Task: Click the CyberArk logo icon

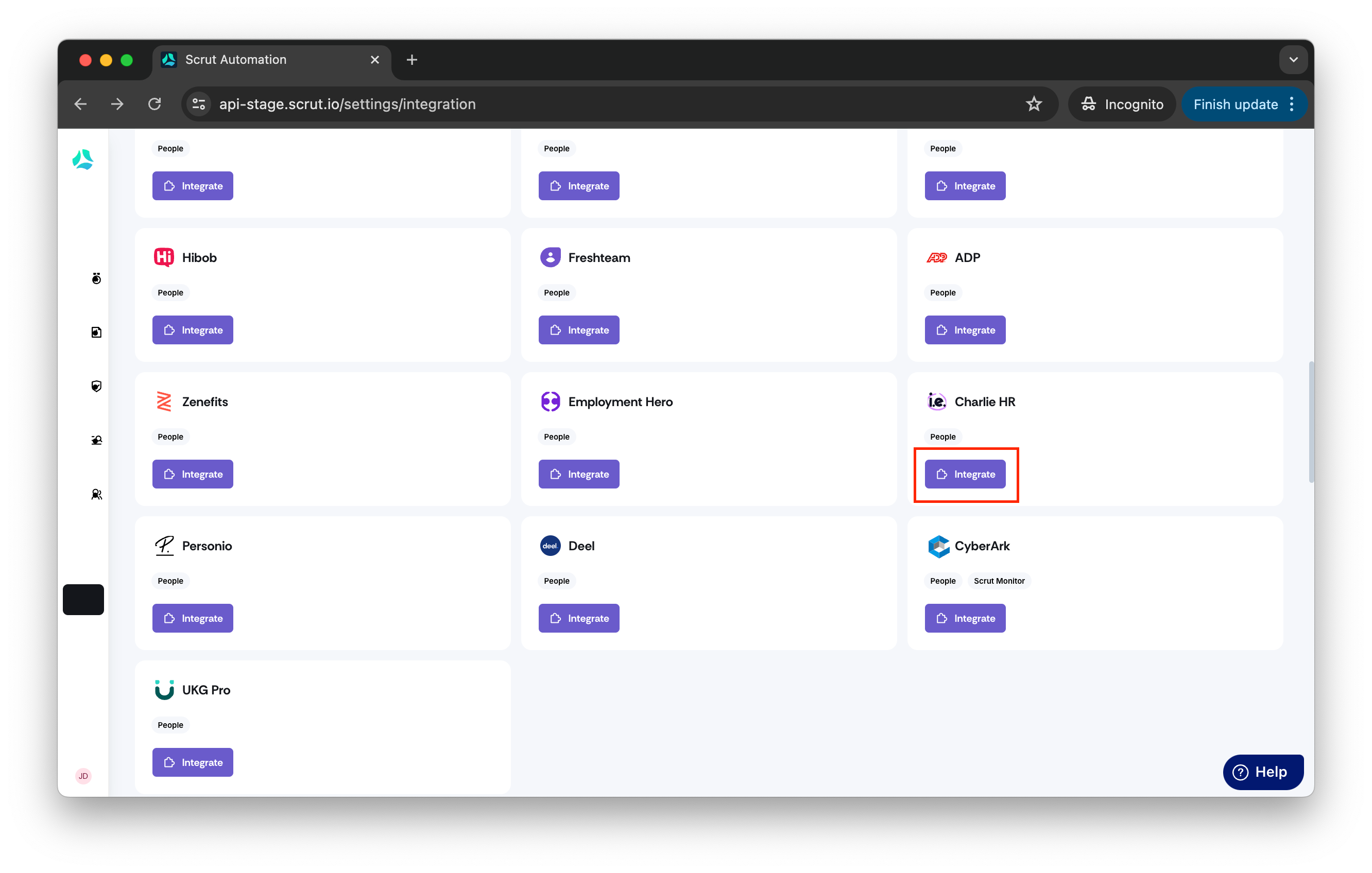Action: [938, 546]
